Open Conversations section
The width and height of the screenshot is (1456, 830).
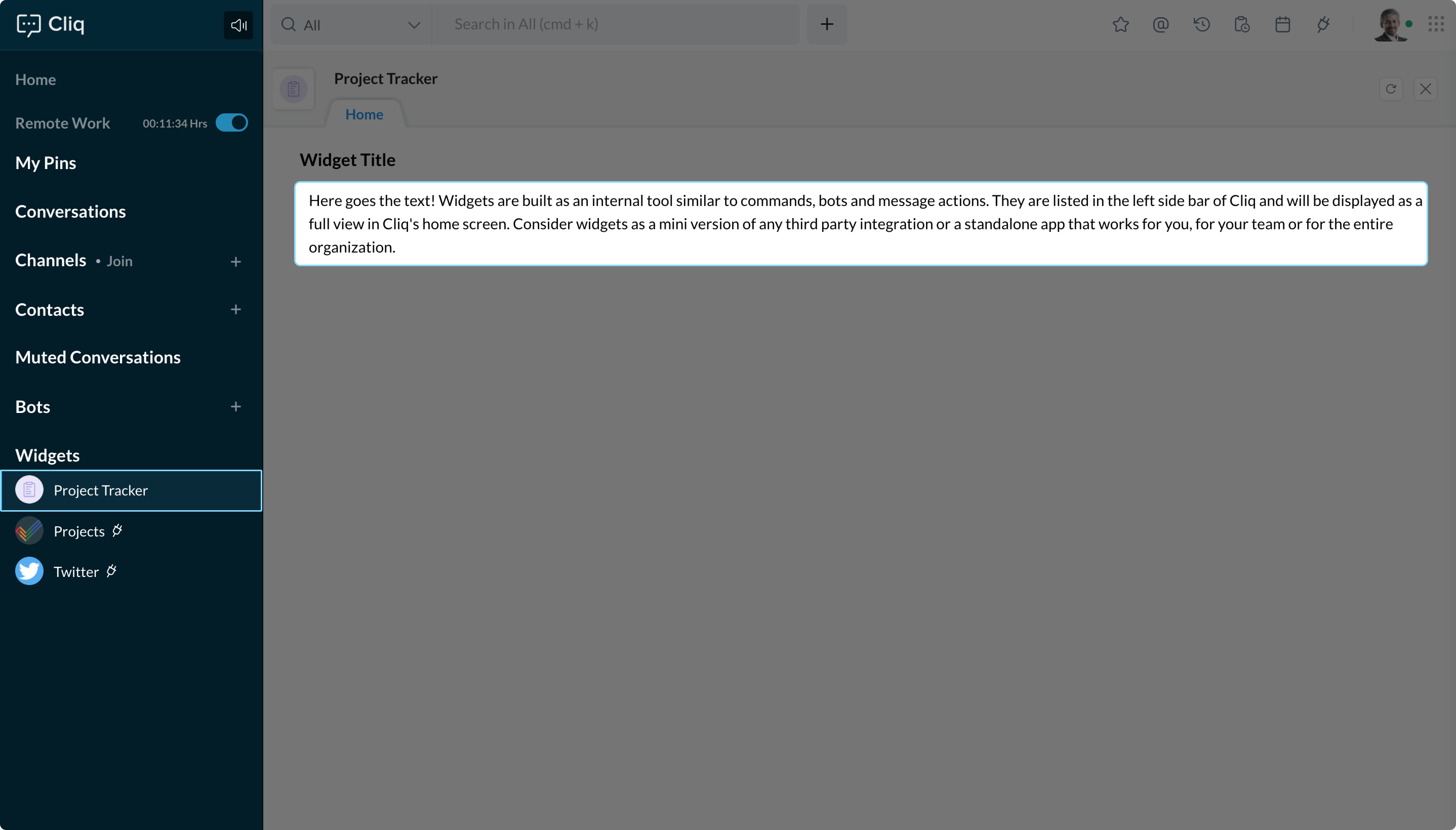(x=71, y=212)
